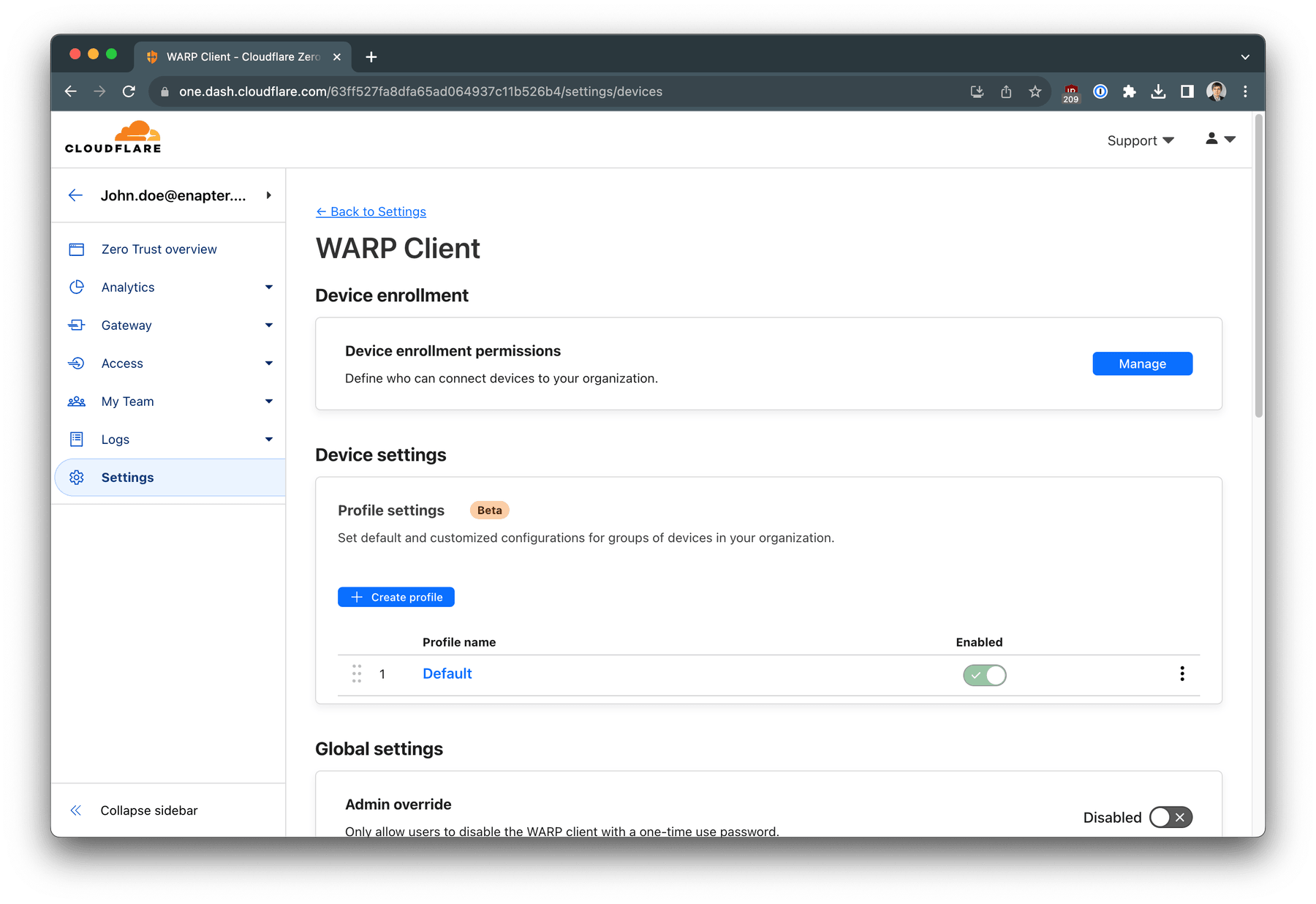Open Access from the sidebar icon

pyautogui.click(x=77, y=363)
